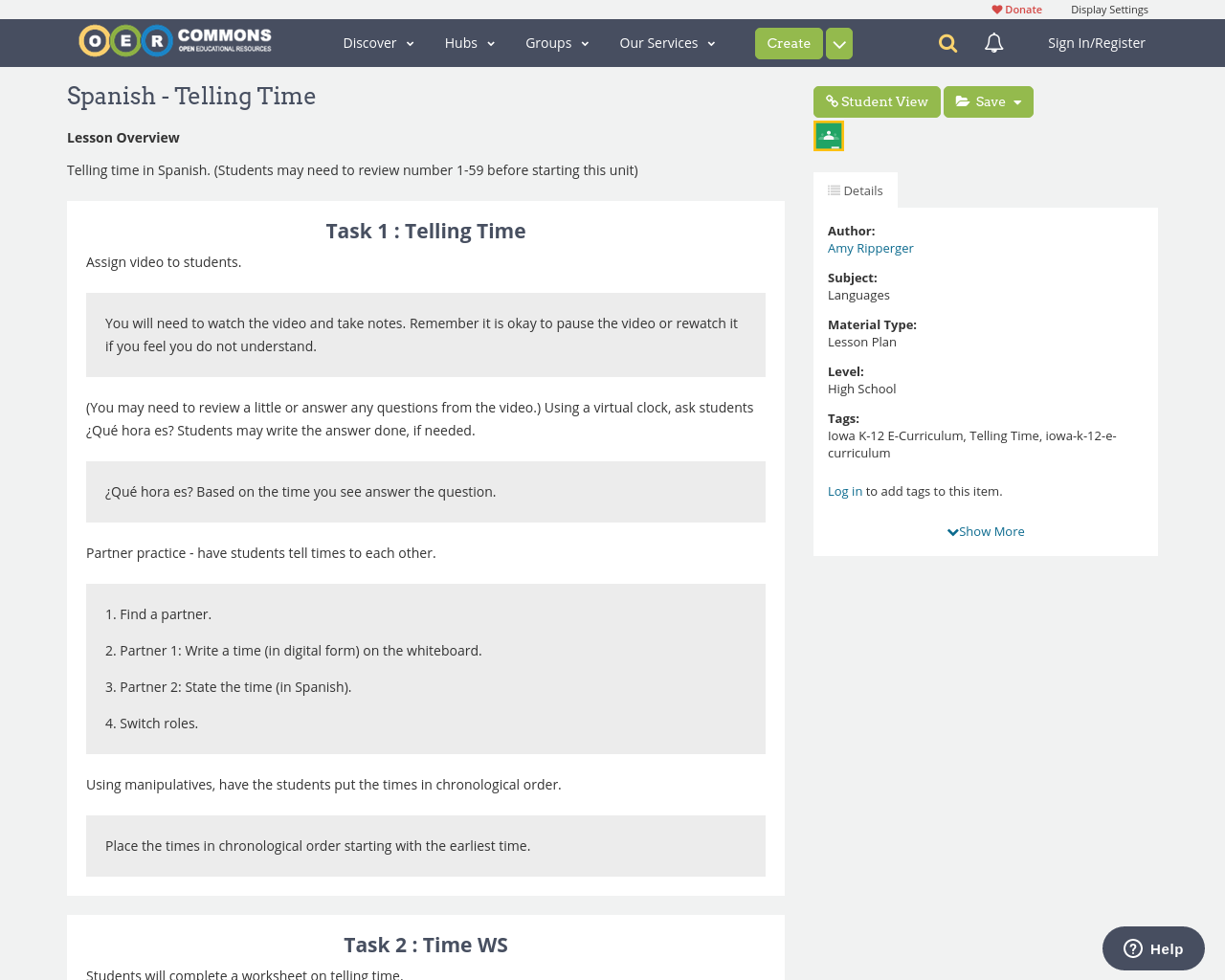
Task: Switch to the Details tab
Action: tap(855, 189)
